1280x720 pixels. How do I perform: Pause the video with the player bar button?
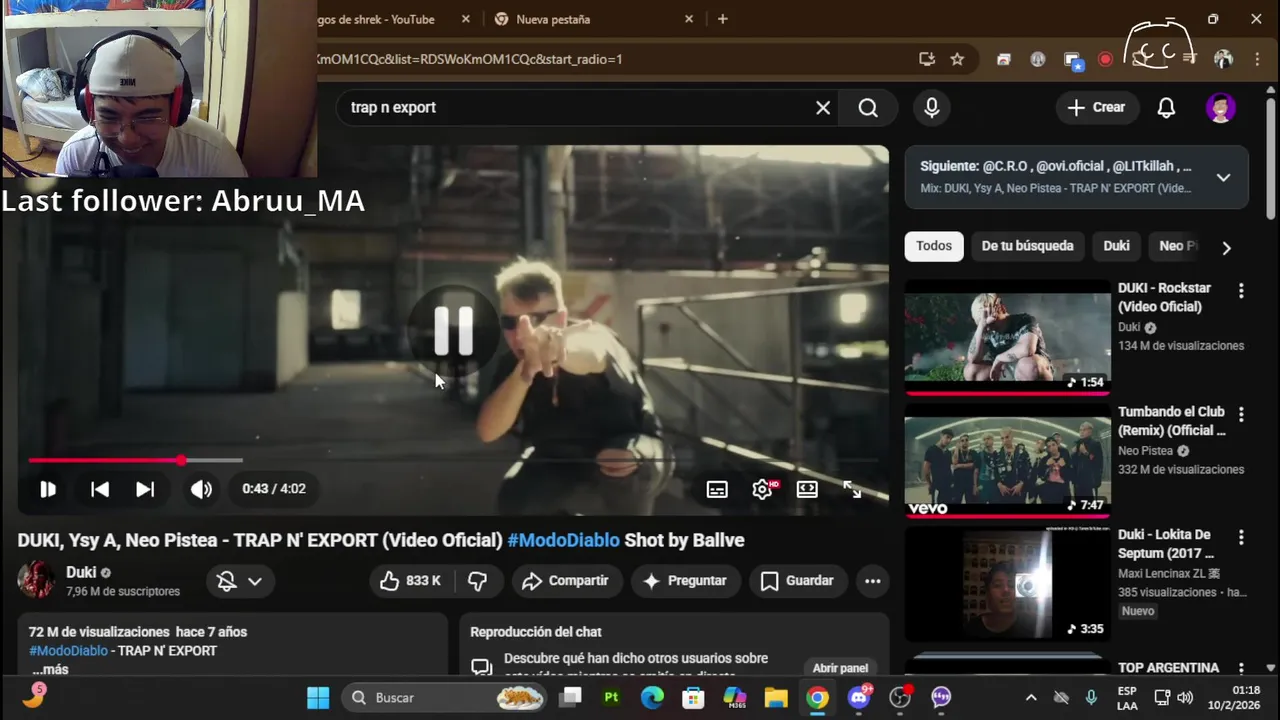(x=47, y=489)
